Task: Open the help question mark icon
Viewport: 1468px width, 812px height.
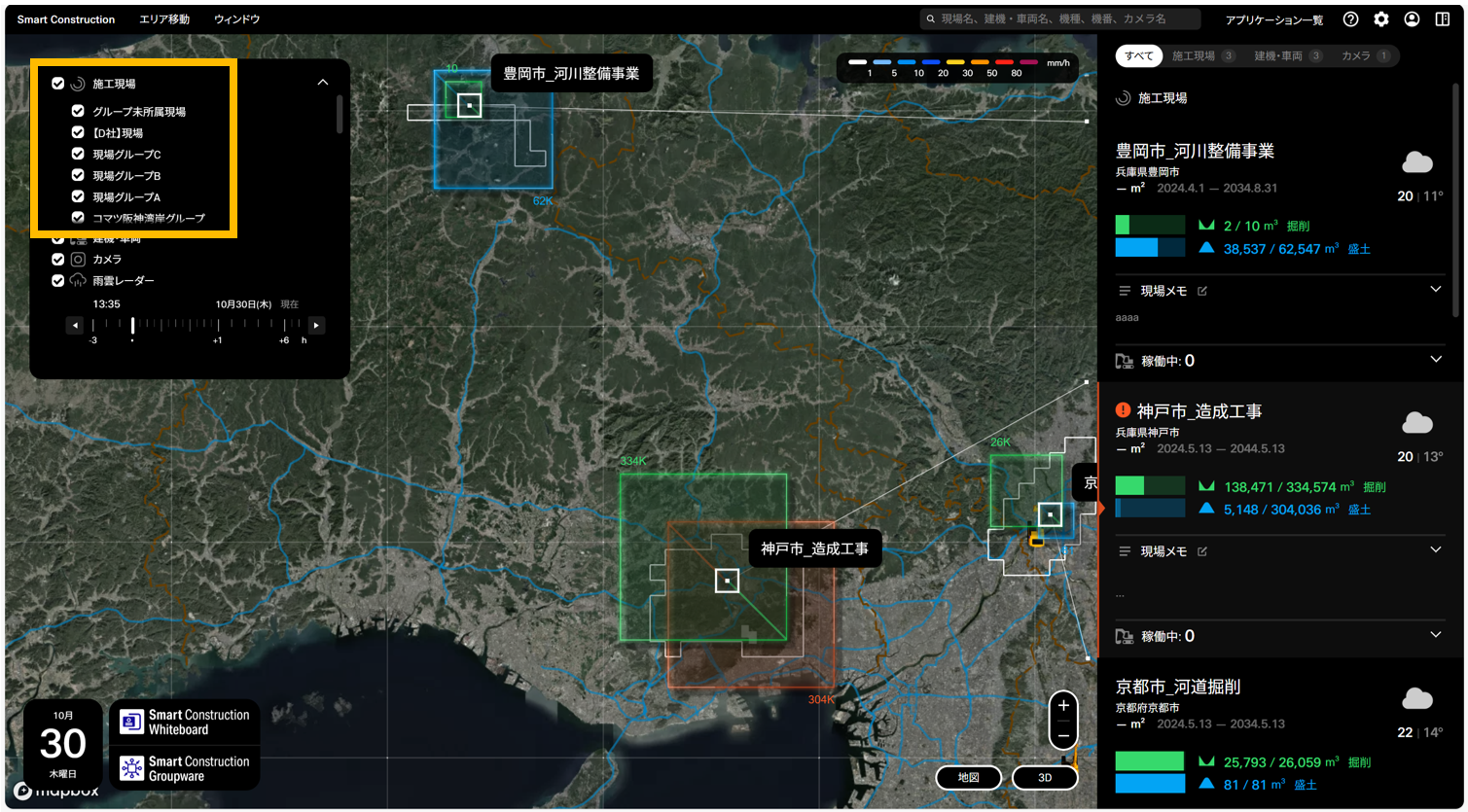Action: pos(1350,19)
